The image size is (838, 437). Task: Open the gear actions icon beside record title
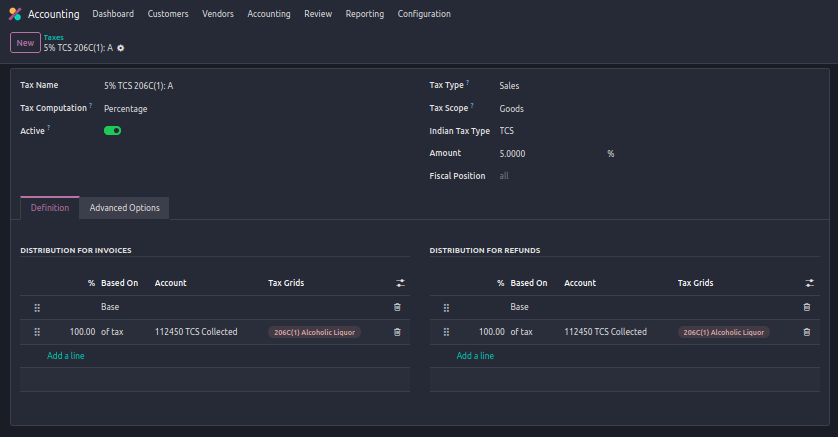click(x=121, y=48)
